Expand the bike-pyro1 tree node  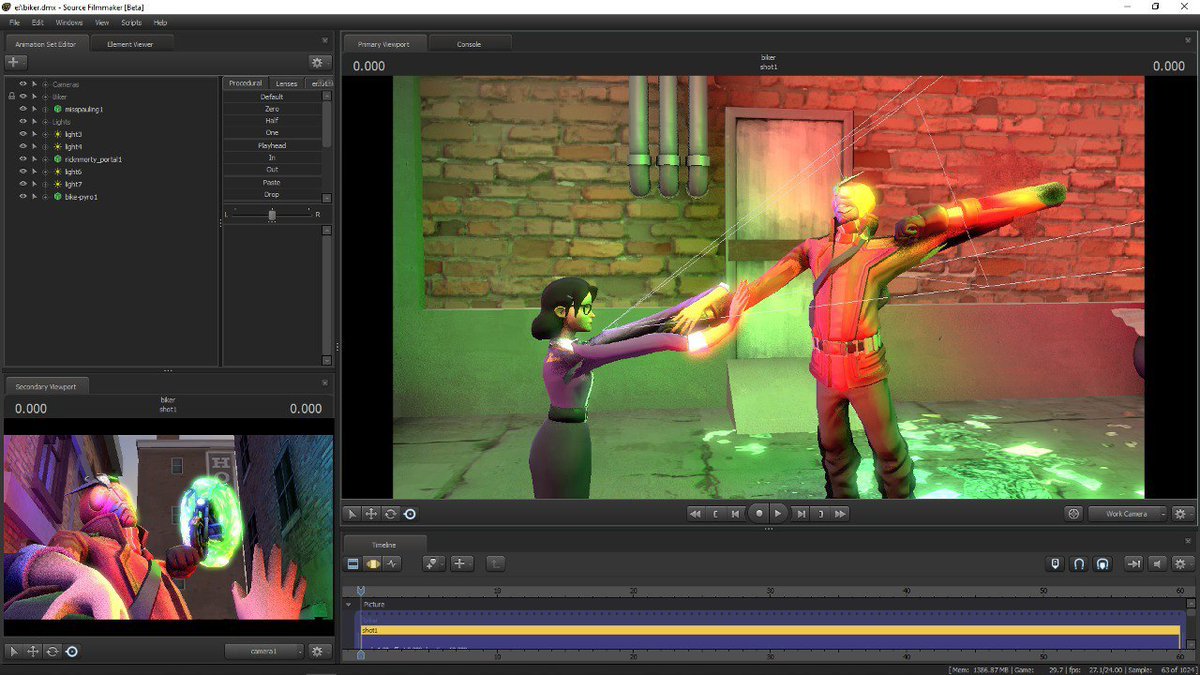coord(45,197)
